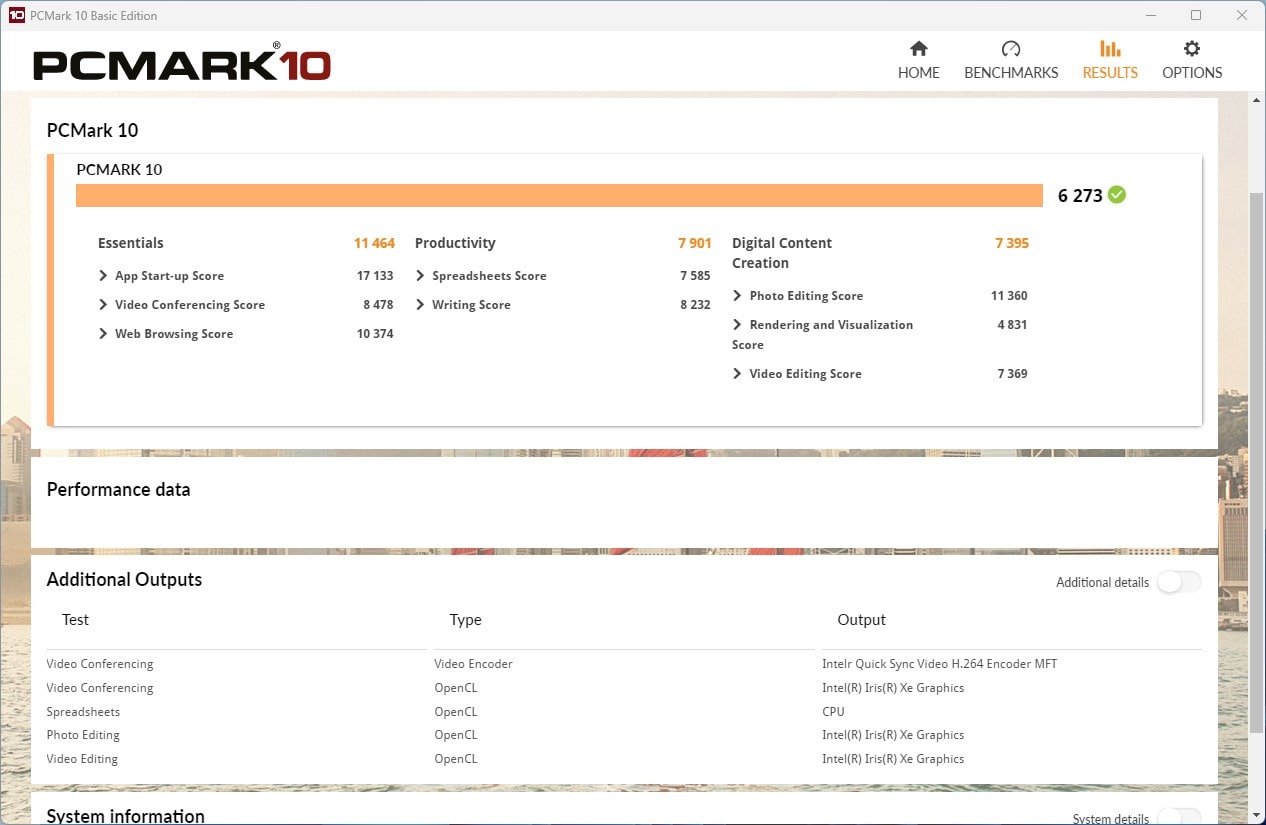
Task: Select the Rendering value 4 831
Action: point(1012,325)
